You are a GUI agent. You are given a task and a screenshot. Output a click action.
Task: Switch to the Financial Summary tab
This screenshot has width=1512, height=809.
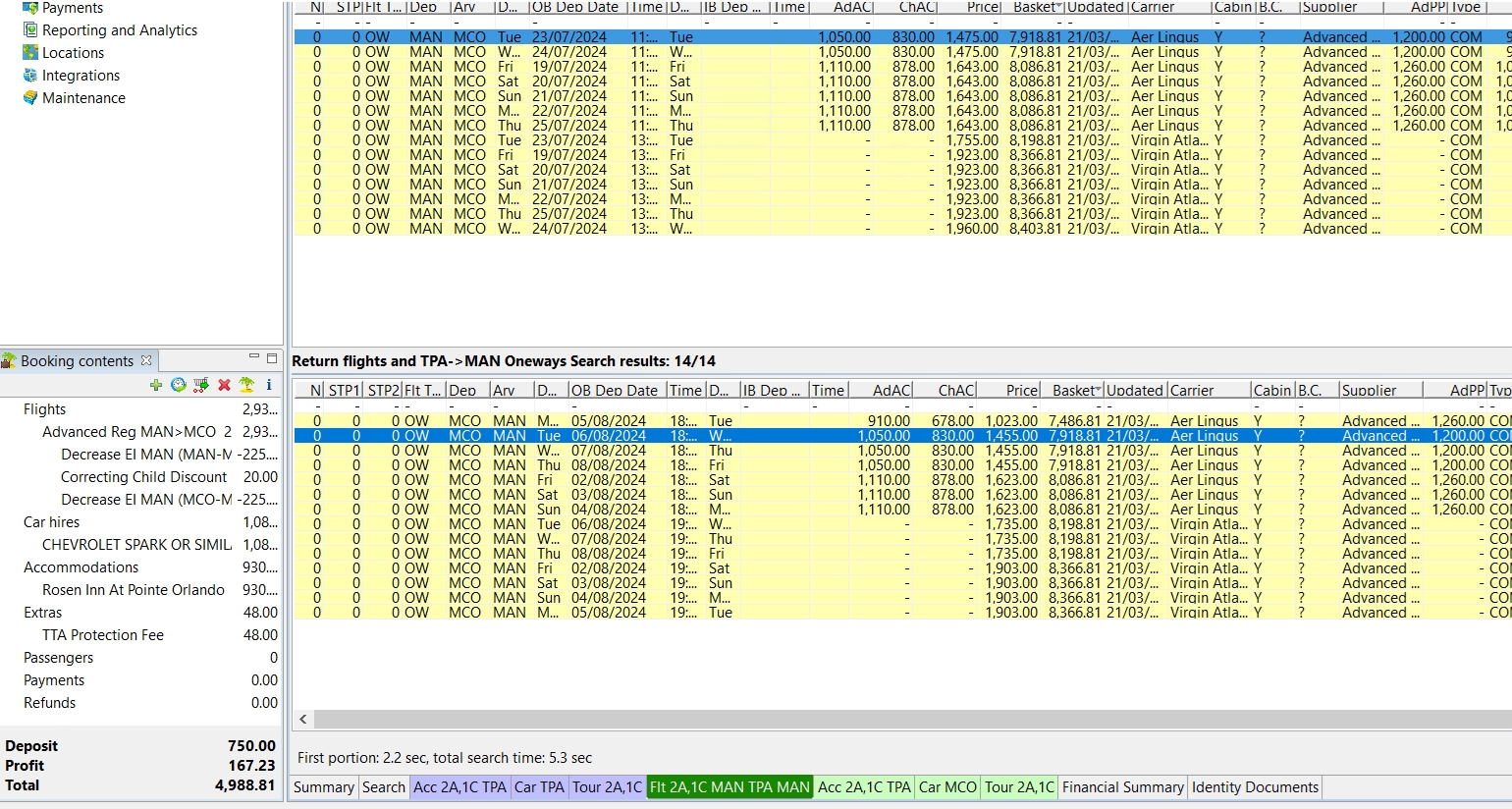pyautogui.click(x=1122, y=787)
